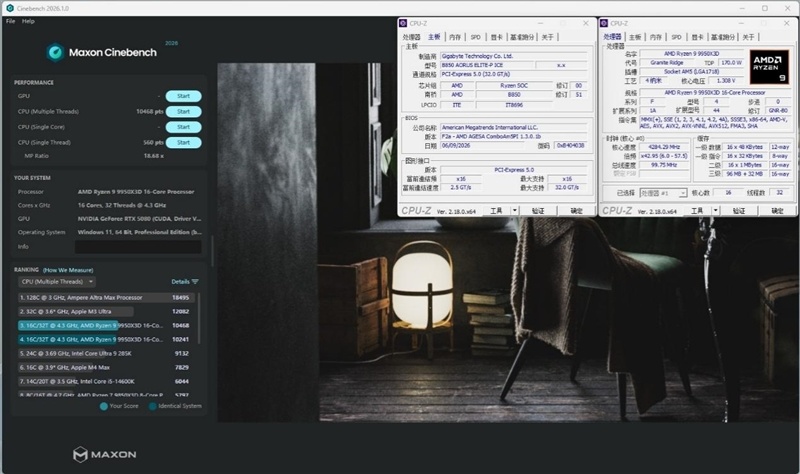Select the Apple M3 Ultra ranking row
This screenshot has width=800, height=474.
click(106, 311)
